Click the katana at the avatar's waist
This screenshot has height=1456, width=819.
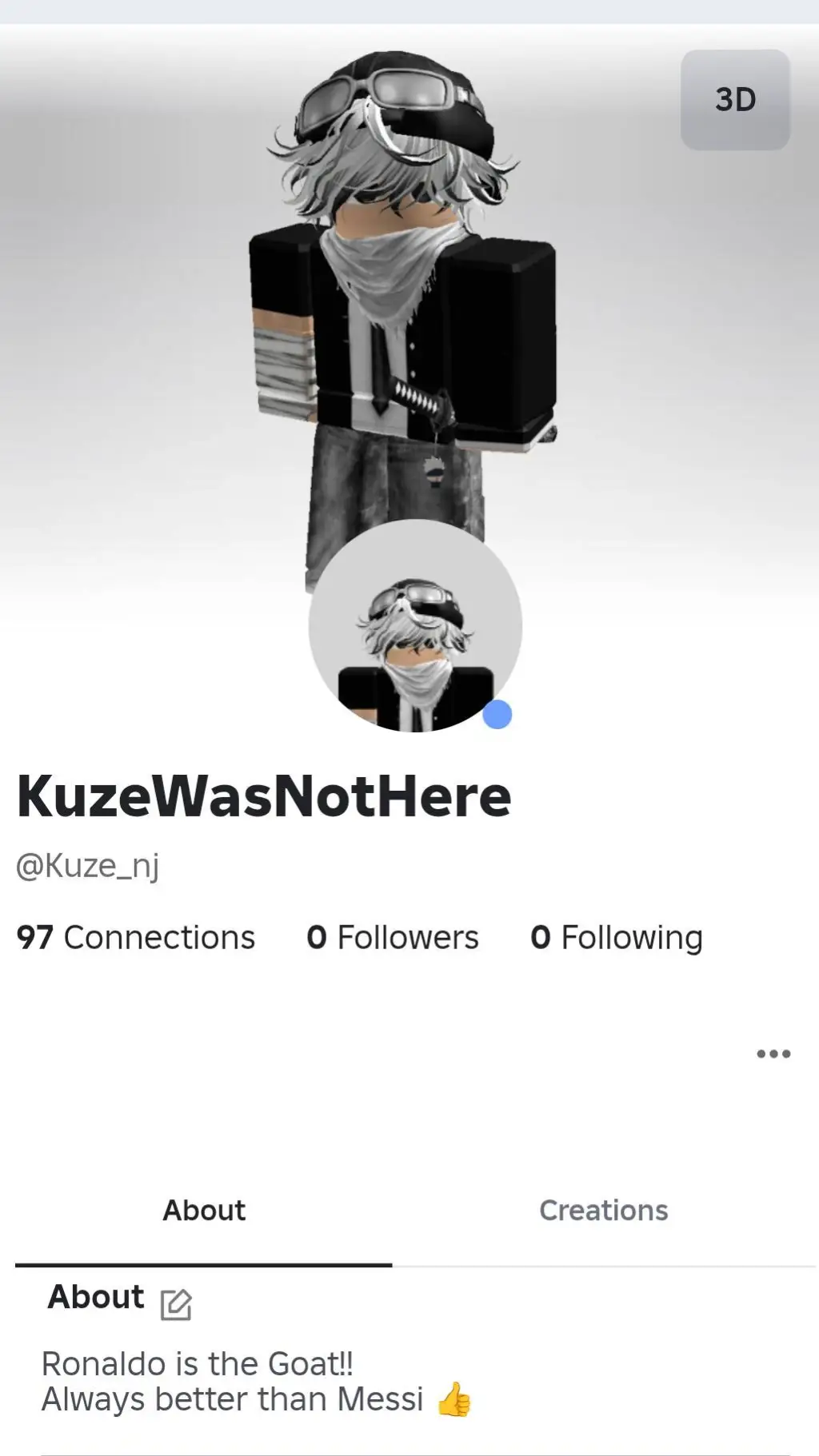coord(424,400)
